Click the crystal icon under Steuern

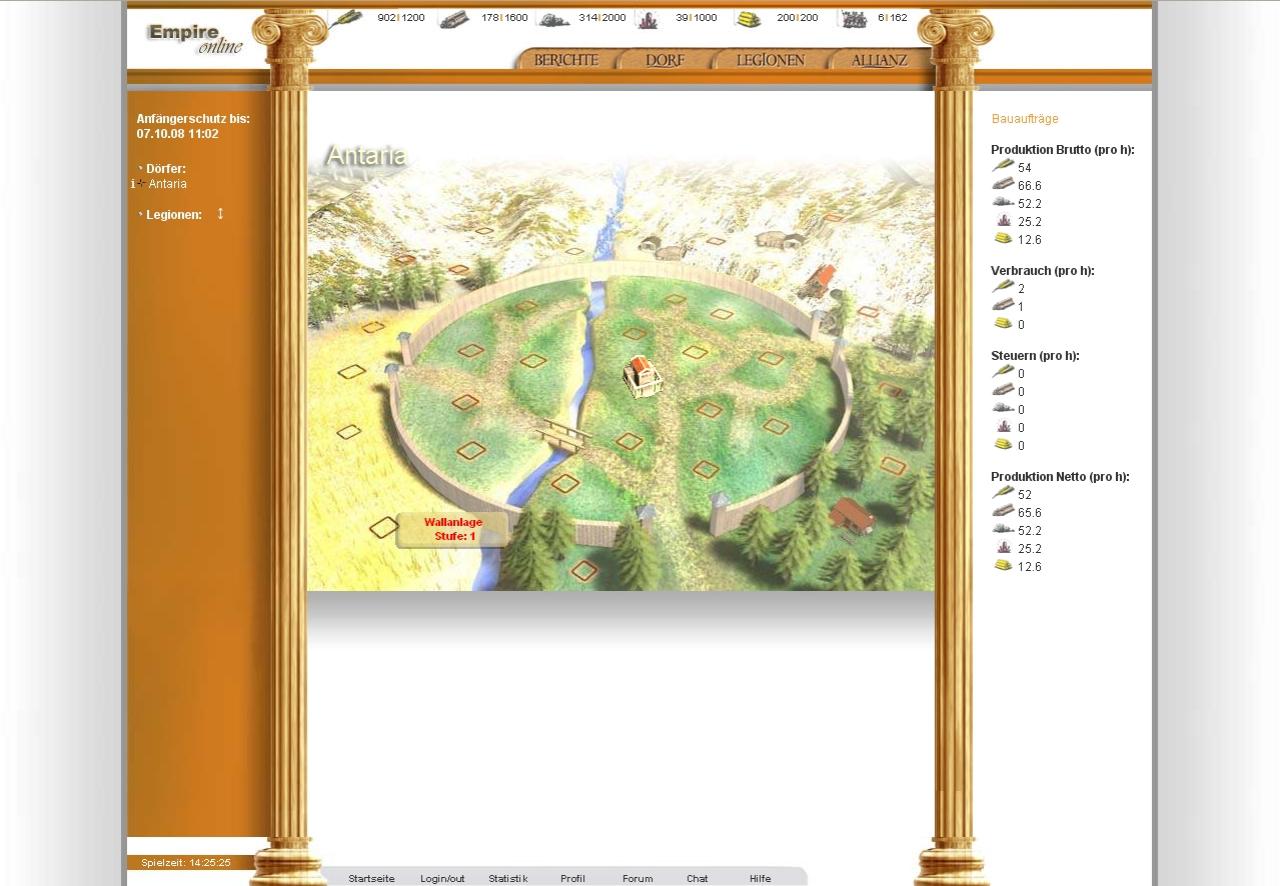(1004, 426)
